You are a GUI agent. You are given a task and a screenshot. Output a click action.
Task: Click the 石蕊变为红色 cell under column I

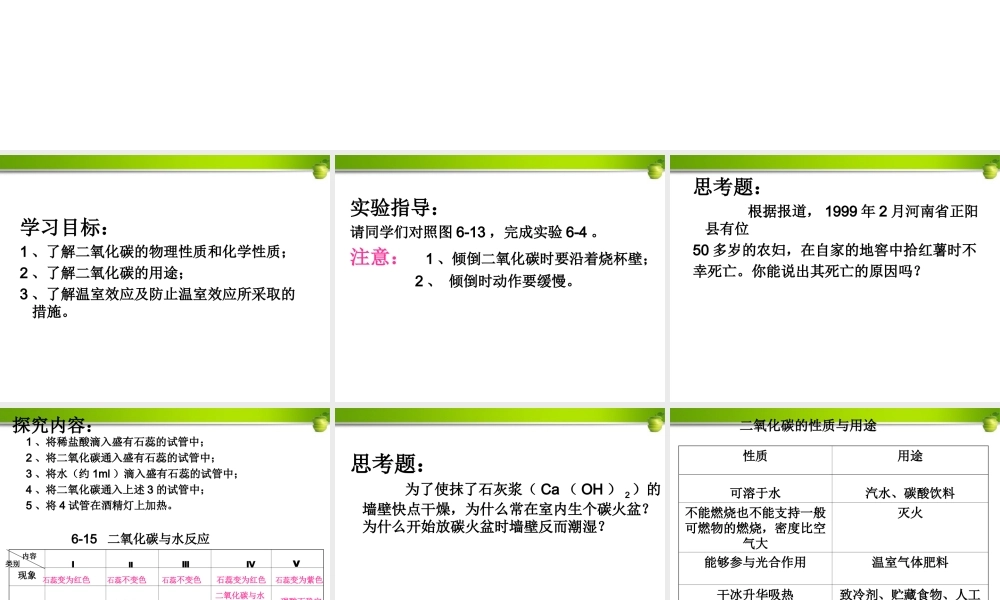point(66,580)
